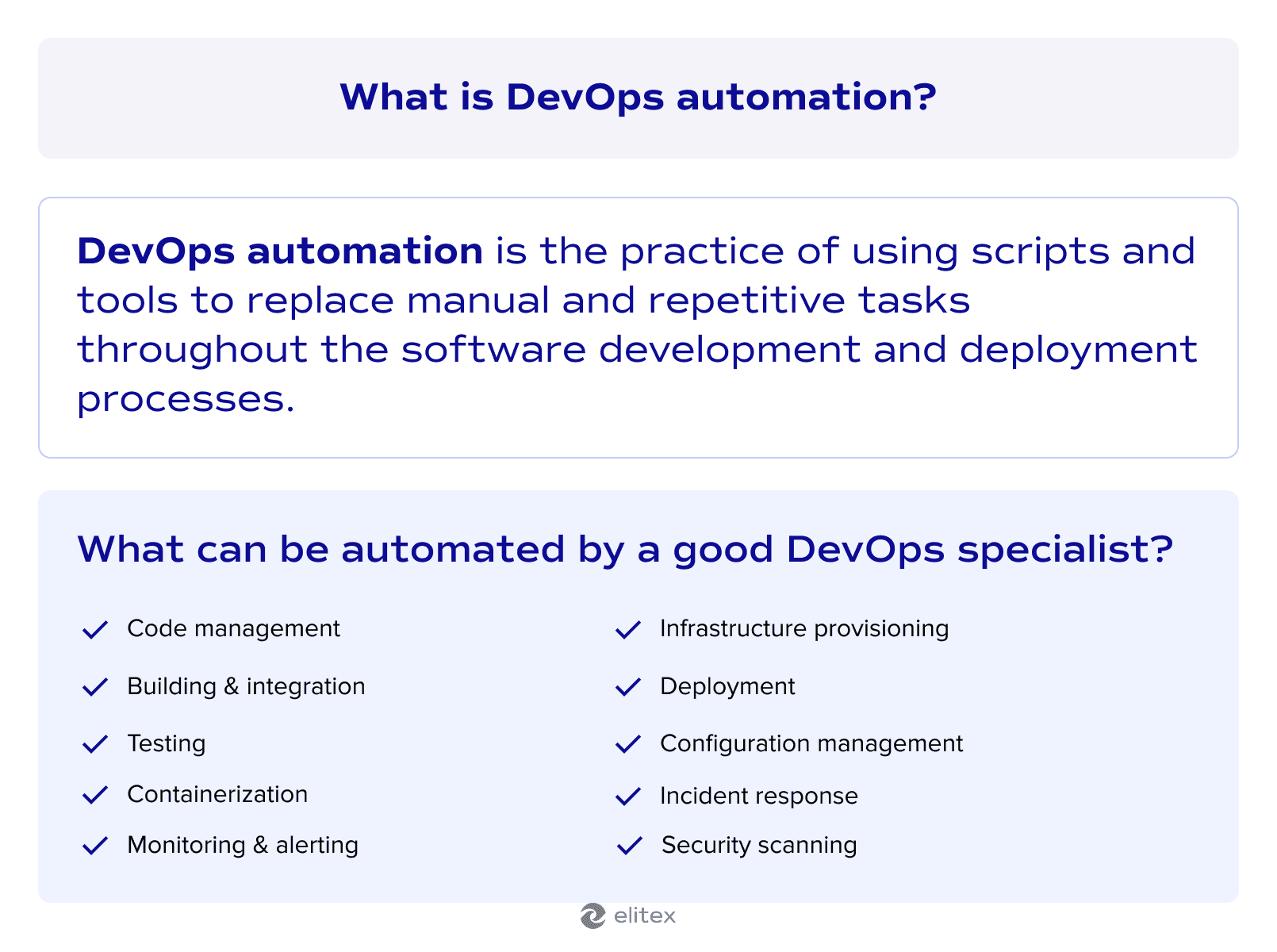Select the 'Infrastructure provisioning' list item
Viewport: 1277px width, 952px height.
[804, 628]
